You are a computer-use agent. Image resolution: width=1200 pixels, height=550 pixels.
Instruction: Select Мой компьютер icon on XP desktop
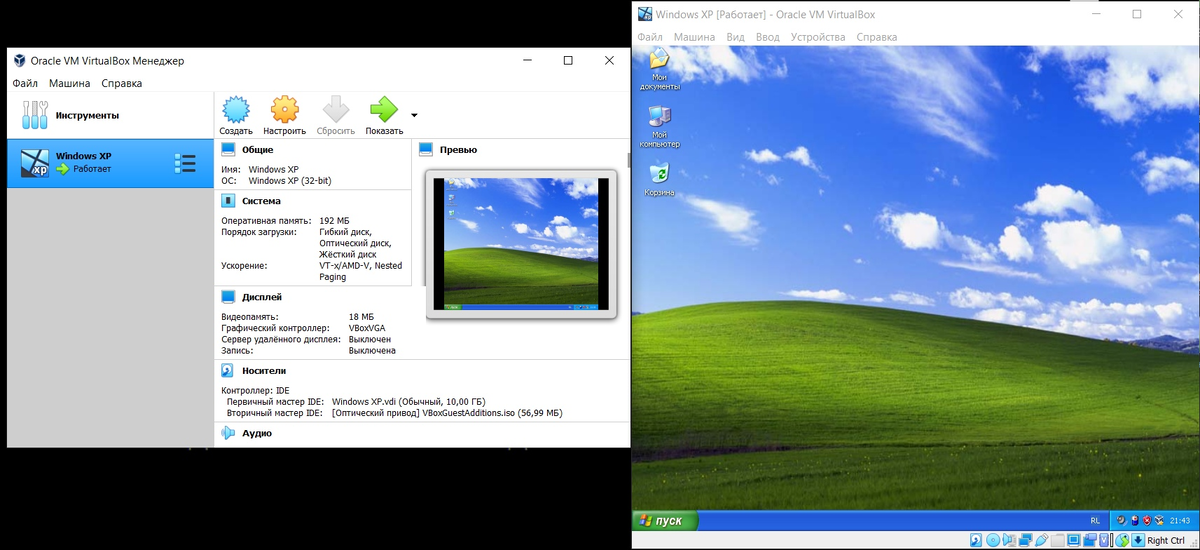[659, 127]
